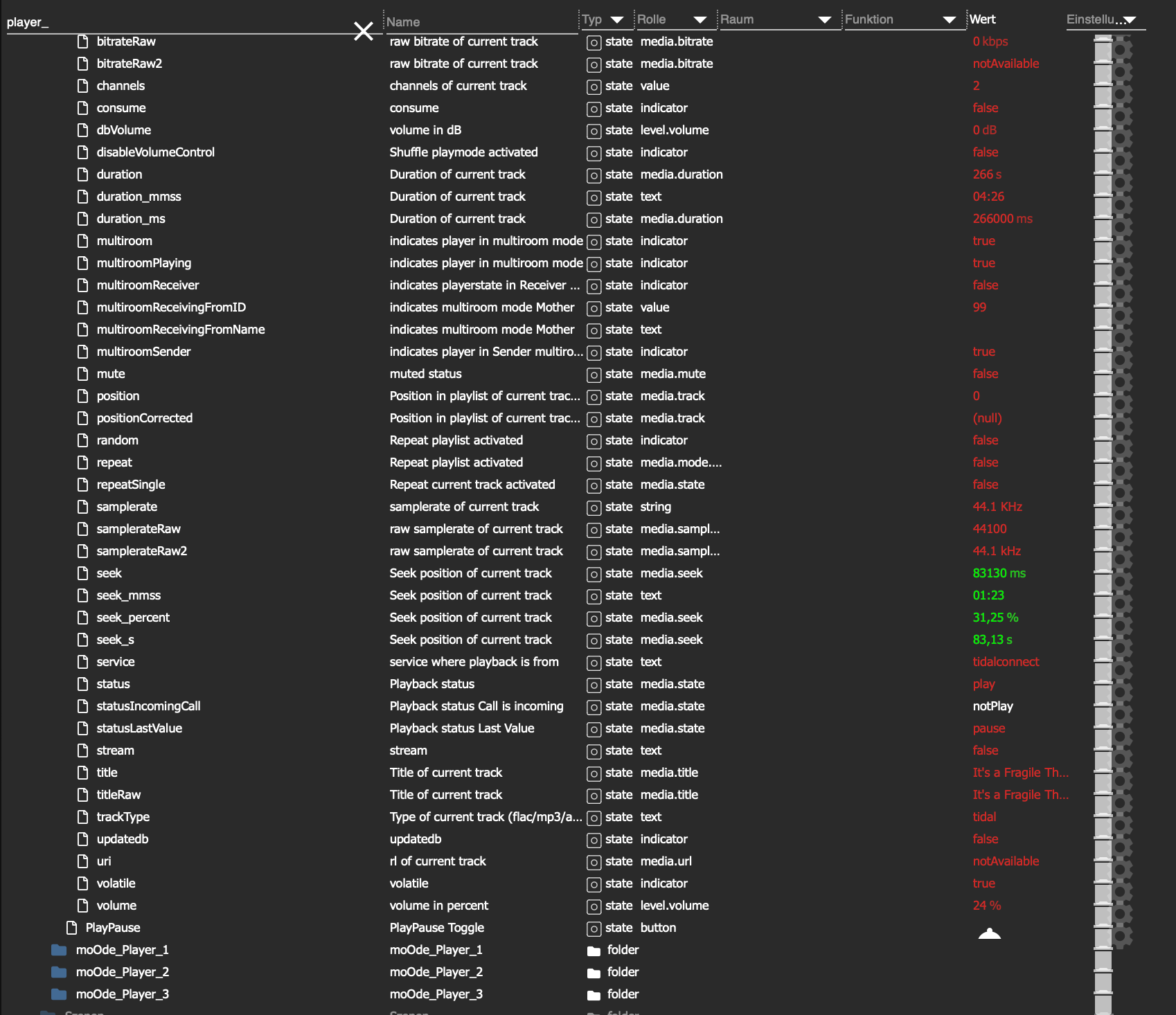The height and width of the screenshot is (1015, 1176).
Task: Click the state type icon in service row
Action: pyautogui.click(x=594, y=663)
